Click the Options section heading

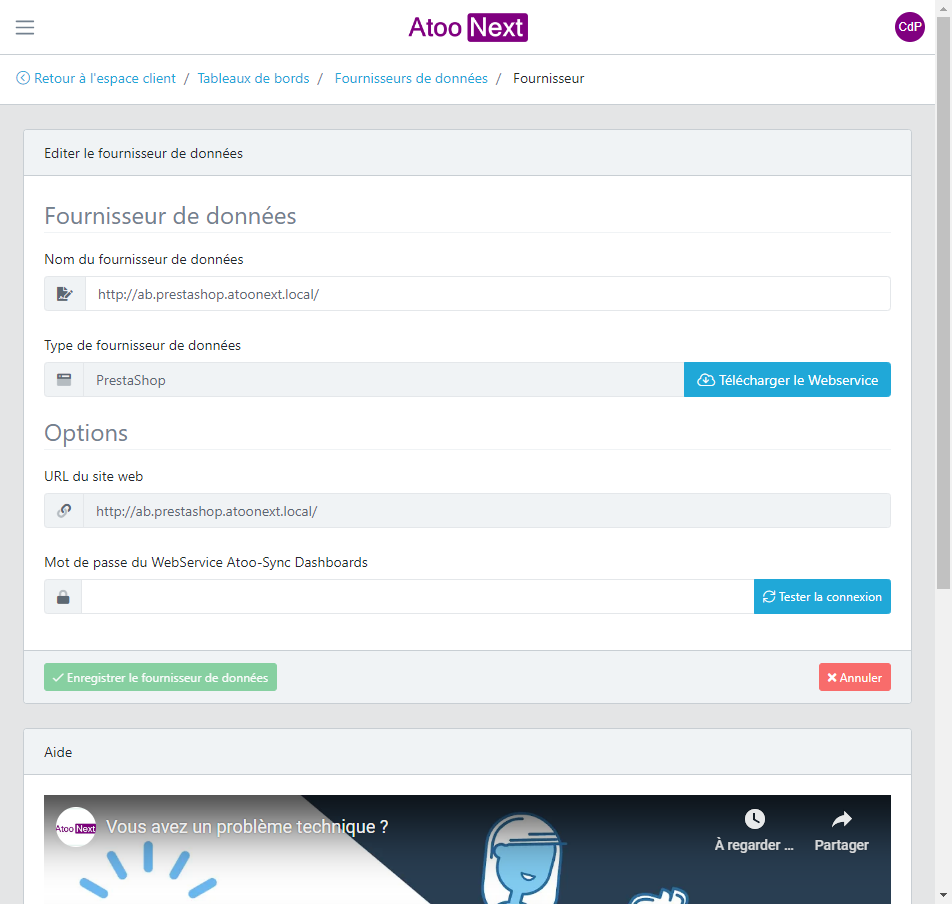pyautogui.click(x=86, y=433)
